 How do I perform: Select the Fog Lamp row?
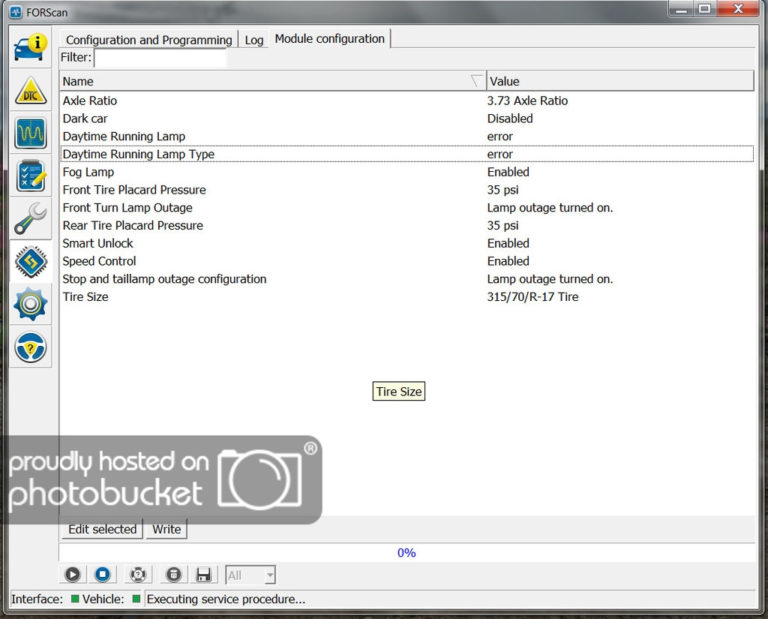click(407, 172)
